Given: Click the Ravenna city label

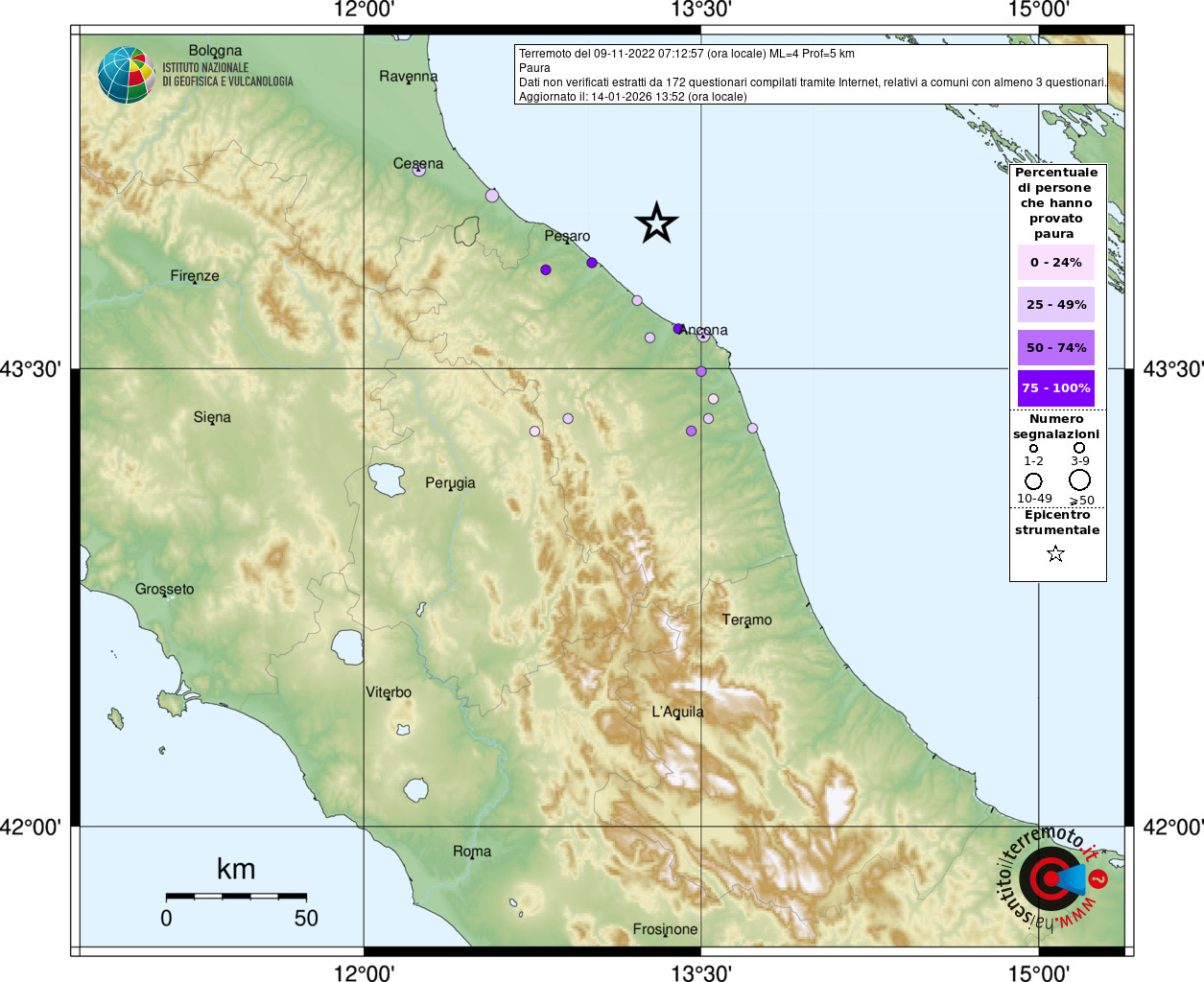Looking at the screenshot, I should (x=408, y=76).
